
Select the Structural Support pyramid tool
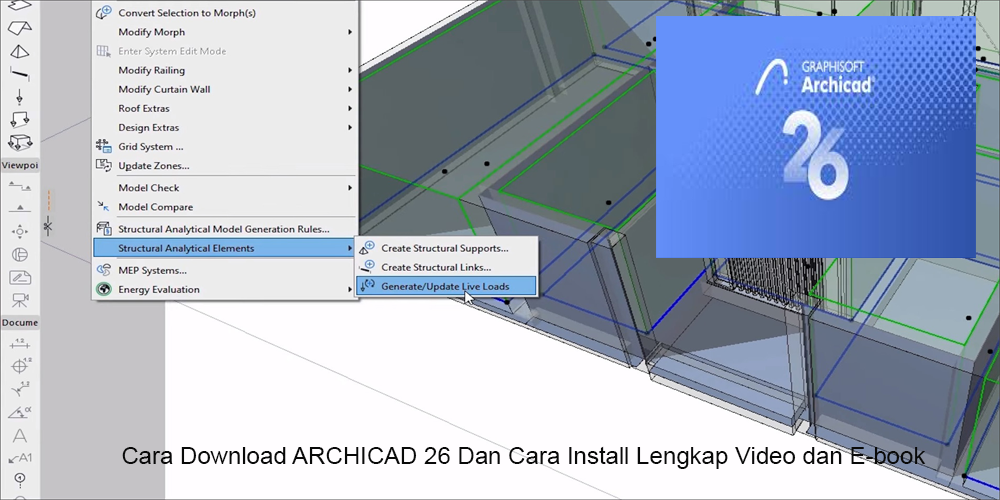coord(20,52)
